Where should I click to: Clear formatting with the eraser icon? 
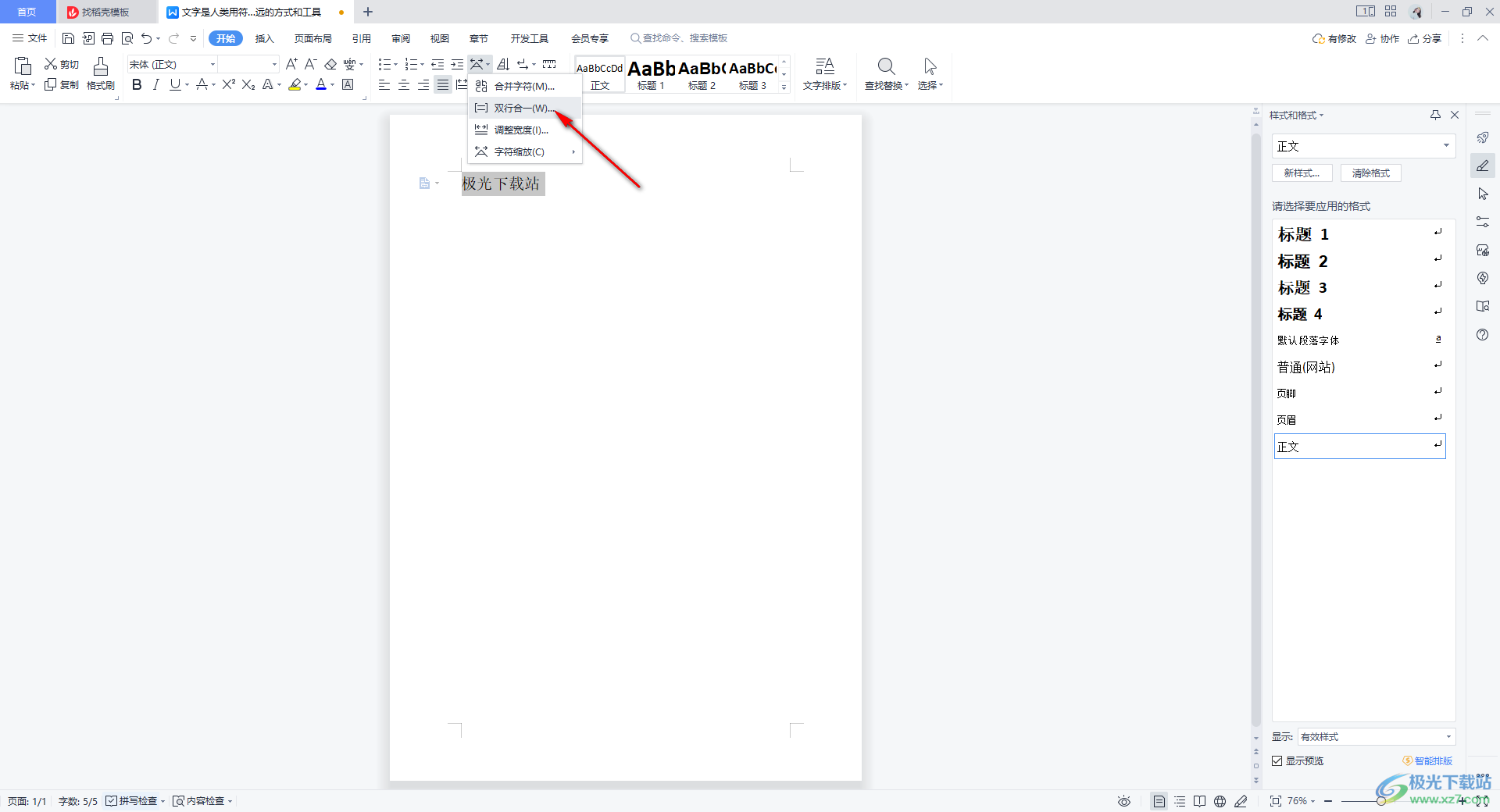click(x=330, y=64)
